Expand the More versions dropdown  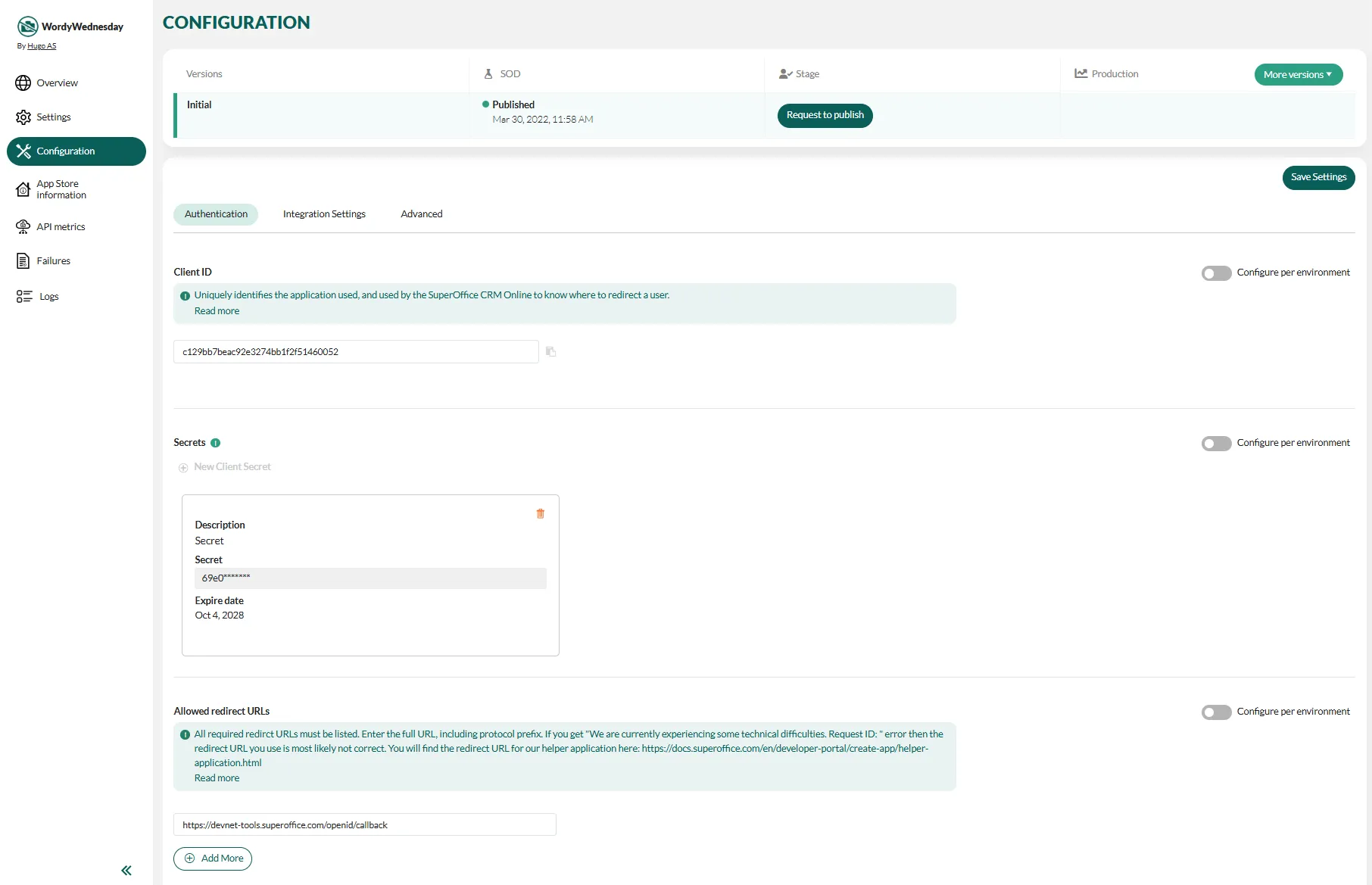pyautogui.click(x=1298, y=75)
